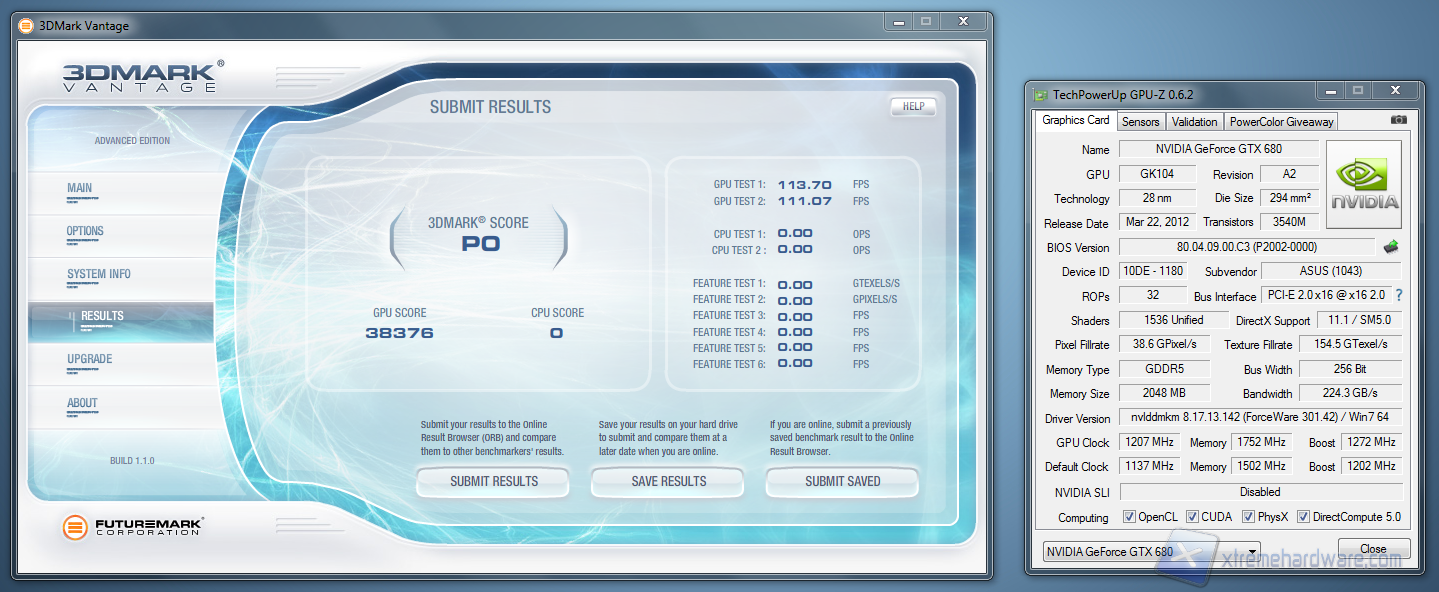Toggle the PhysX checkbox
The image size is (1439, 592).
1248,517
